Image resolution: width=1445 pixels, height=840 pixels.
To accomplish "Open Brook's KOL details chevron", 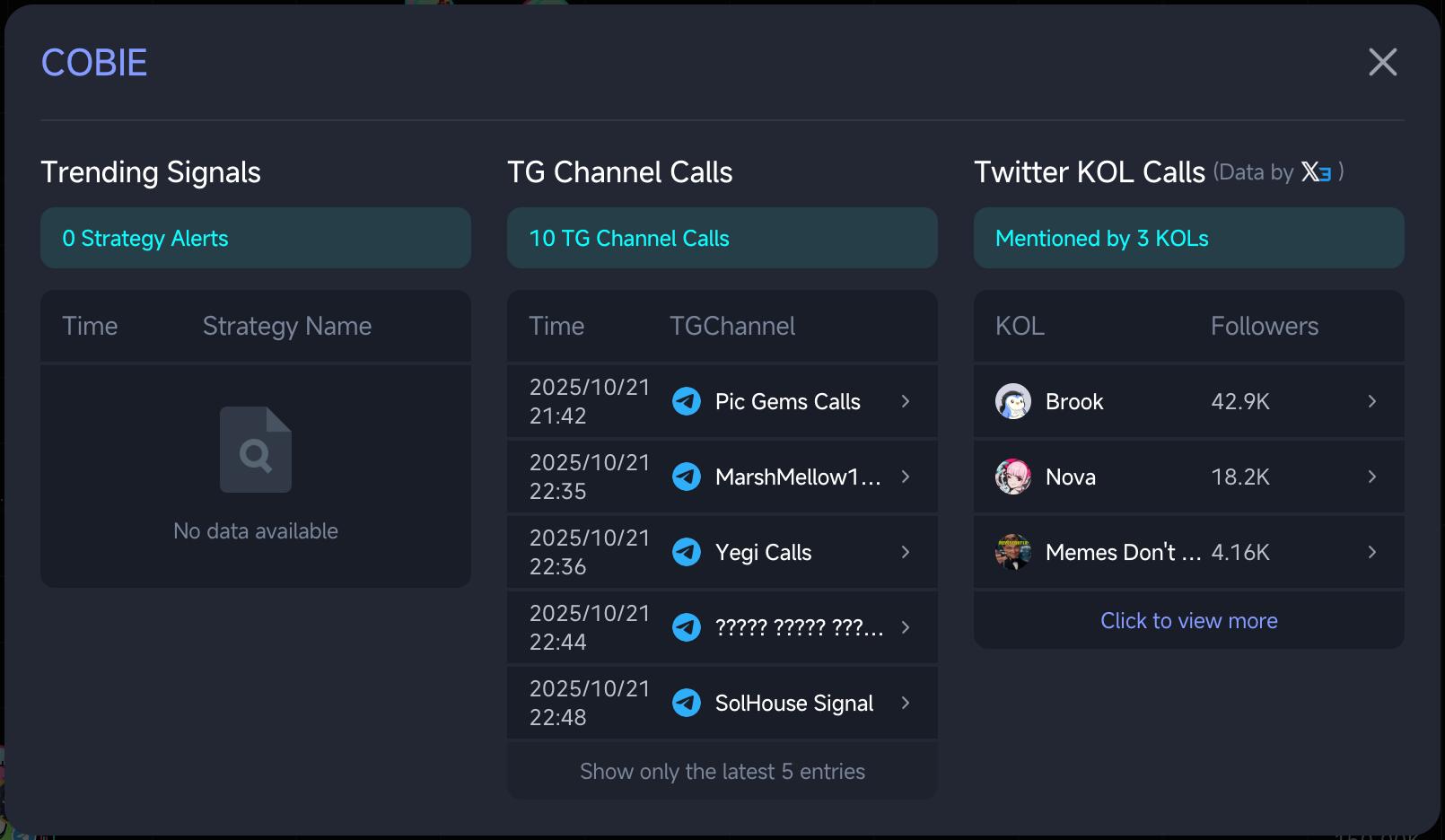I will pos(1372,401).
